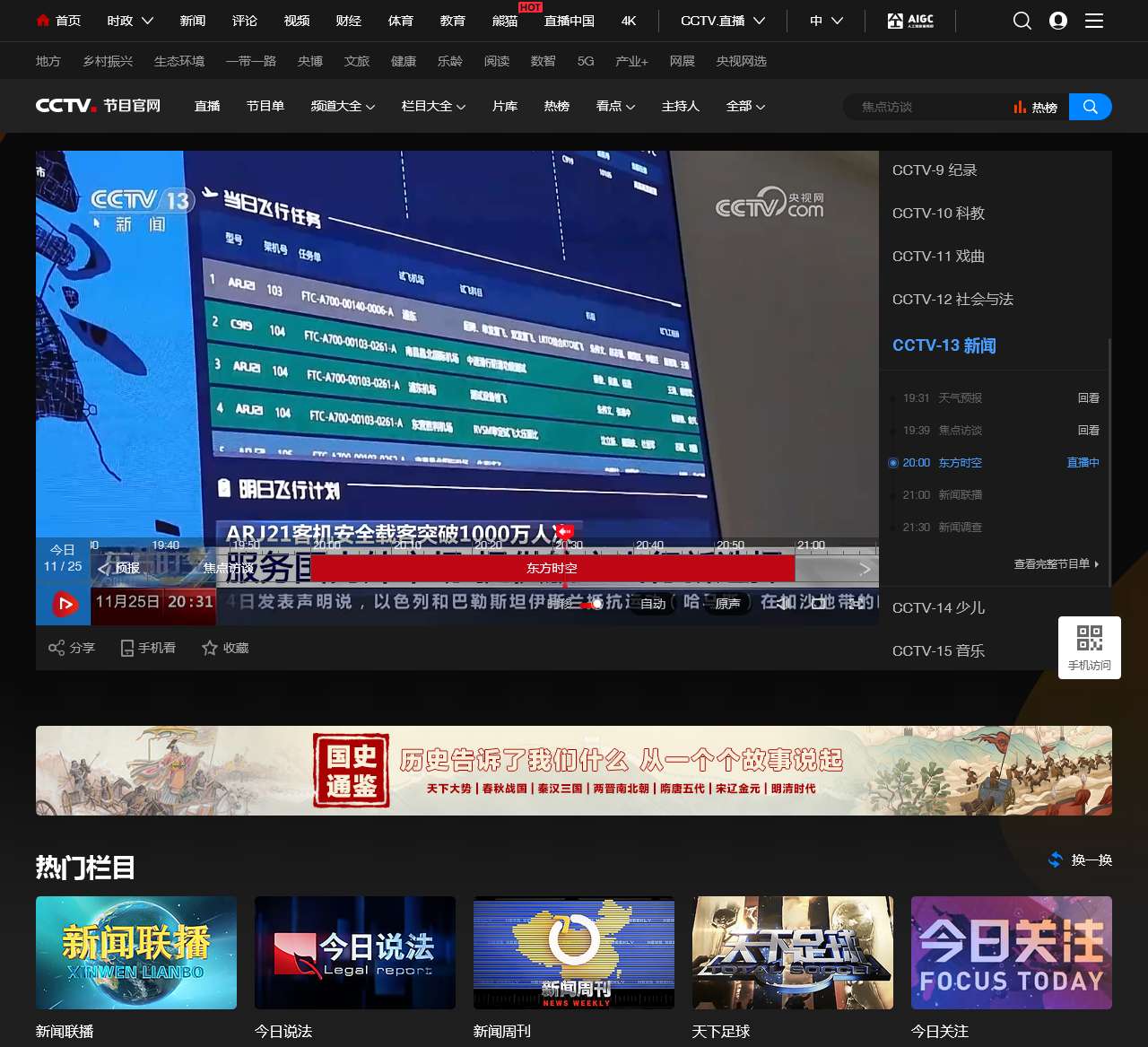
Task: Open search using the top magnifier icon
Action: pyautogui.click(x=1022, y=21)
